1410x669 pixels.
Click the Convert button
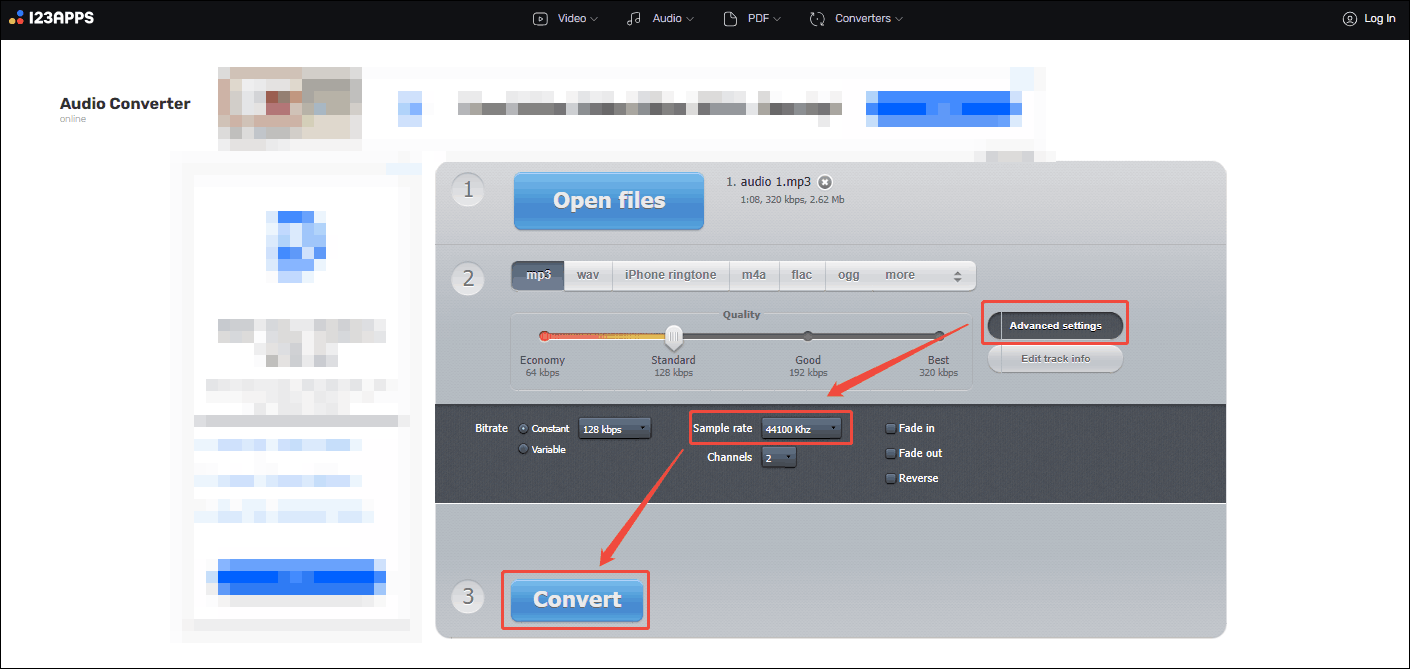577,599
